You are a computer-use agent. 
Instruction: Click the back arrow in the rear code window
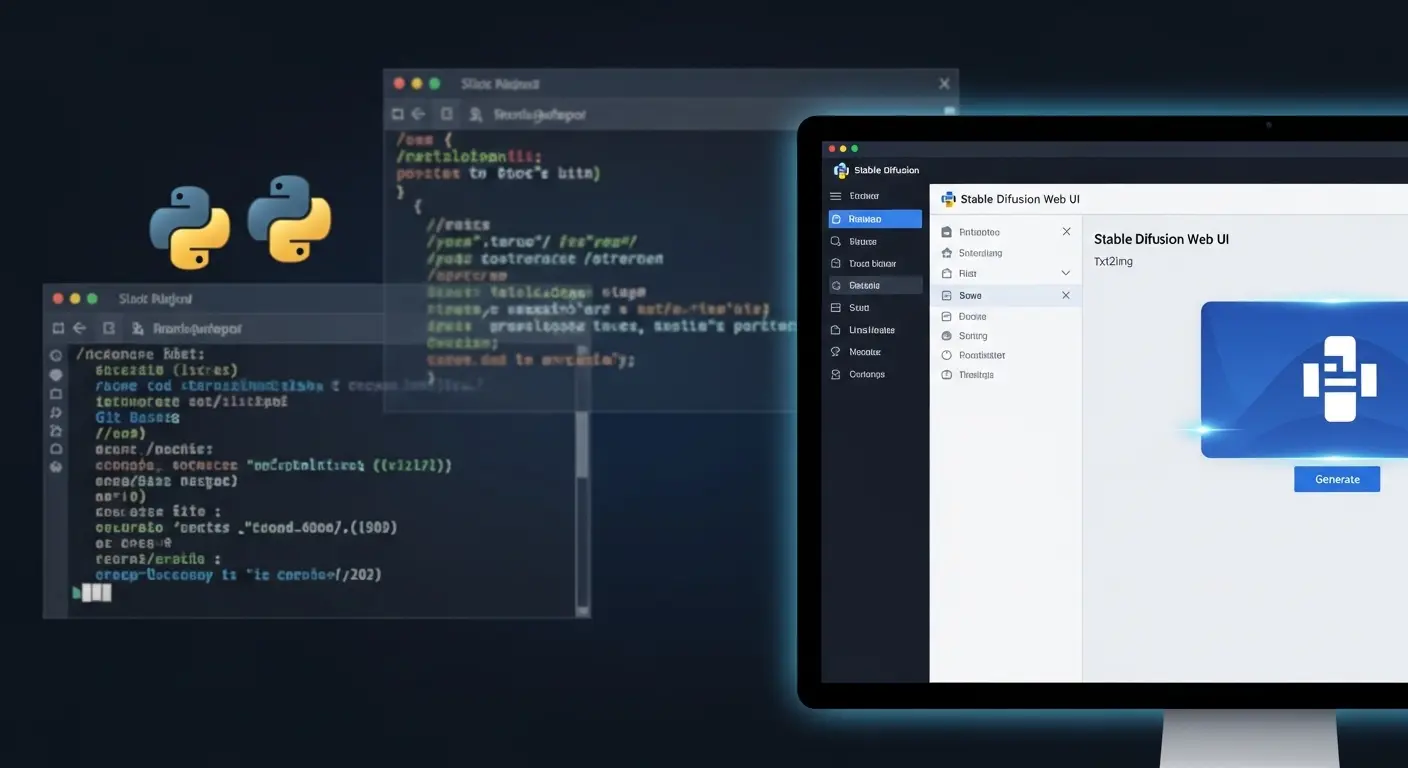tap(417, 115)
